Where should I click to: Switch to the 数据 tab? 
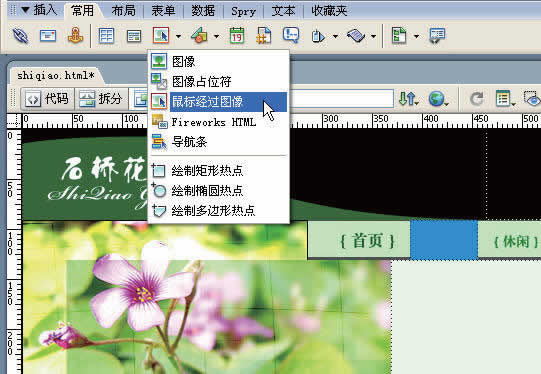tap(203, 11)
